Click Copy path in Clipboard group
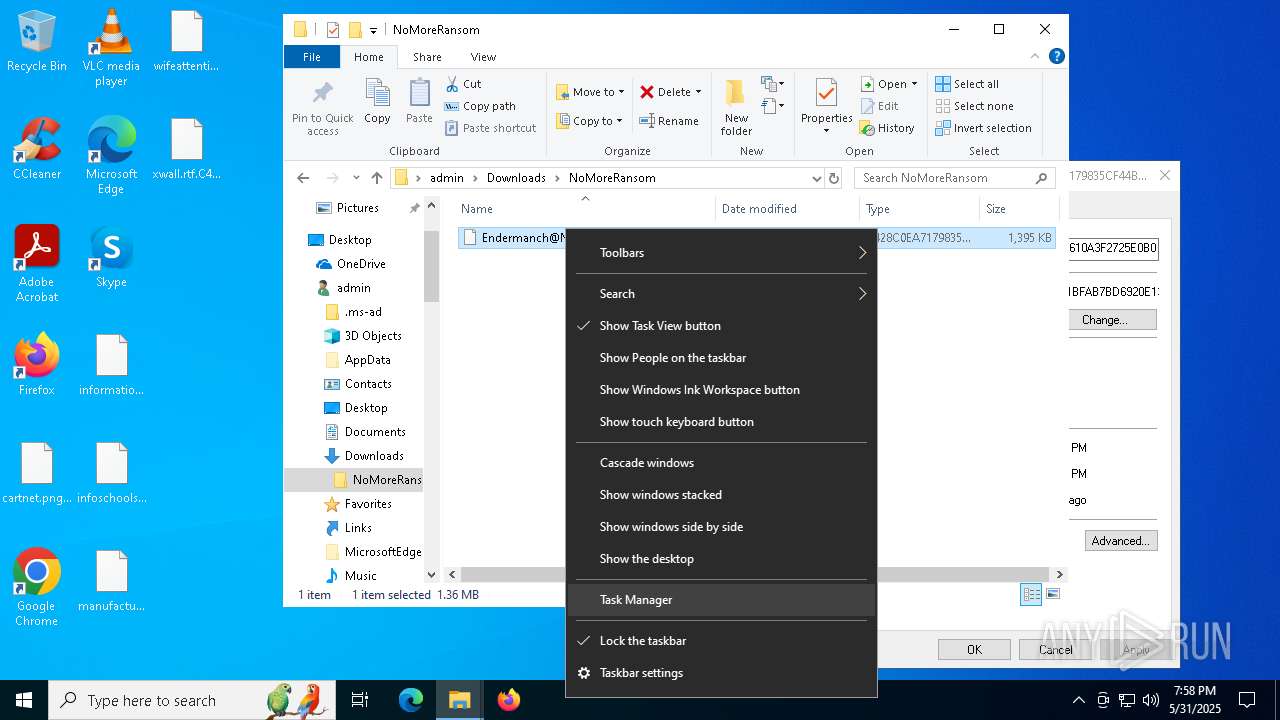The width and height of the screenshot is (1280, 720). [481, 106]
